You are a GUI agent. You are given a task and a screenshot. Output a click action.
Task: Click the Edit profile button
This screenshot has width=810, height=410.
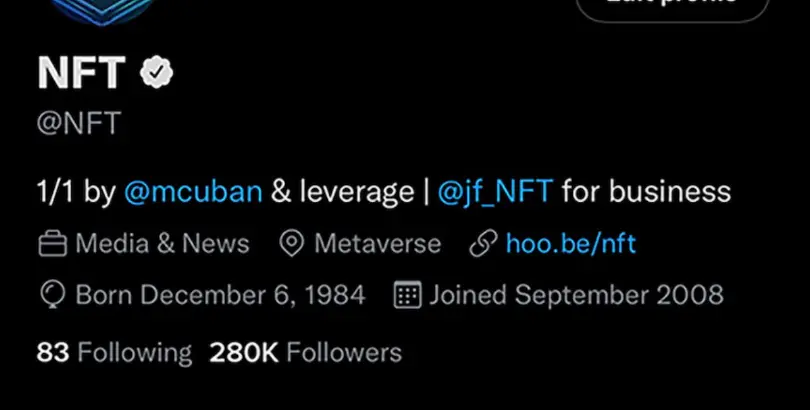[x=673, y=7]
